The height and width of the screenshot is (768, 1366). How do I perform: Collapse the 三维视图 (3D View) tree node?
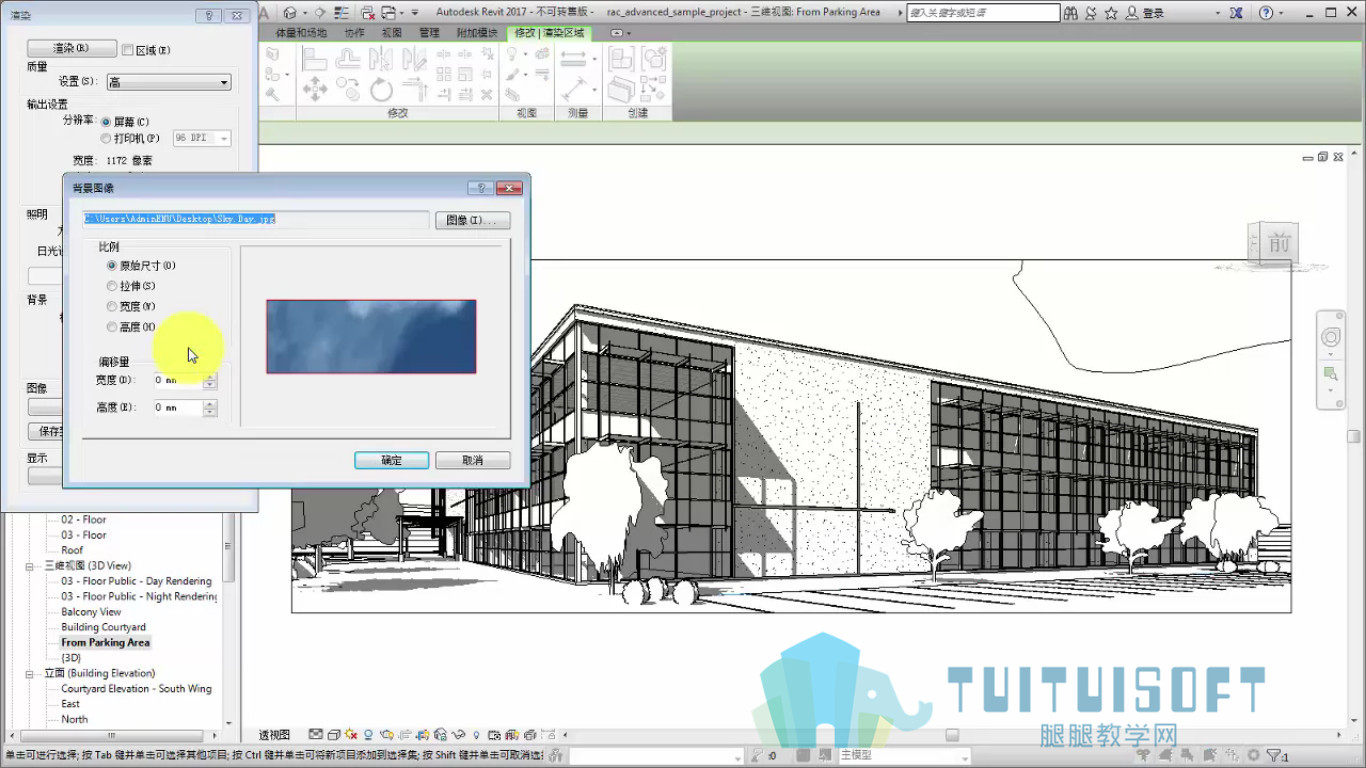pos(31,566)
